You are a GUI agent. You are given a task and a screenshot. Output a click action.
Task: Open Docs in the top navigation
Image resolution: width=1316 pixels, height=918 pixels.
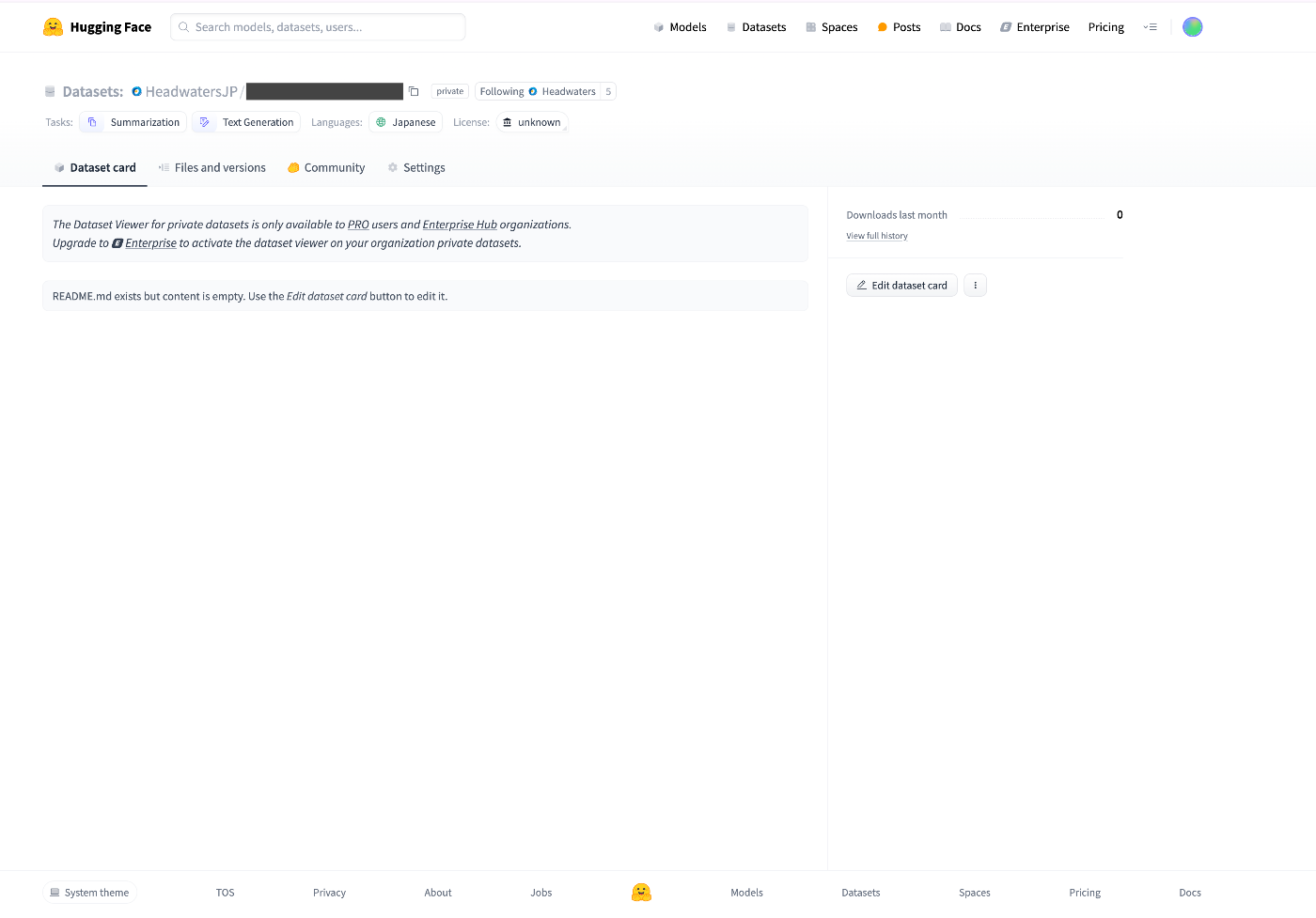tap(960, 27)
